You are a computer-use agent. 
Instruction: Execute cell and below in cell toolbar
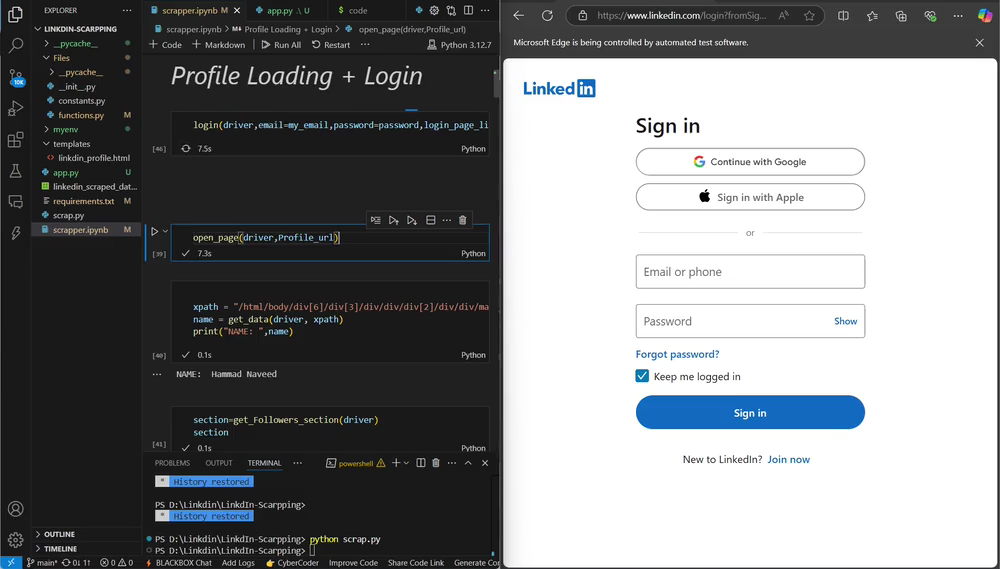412,220
